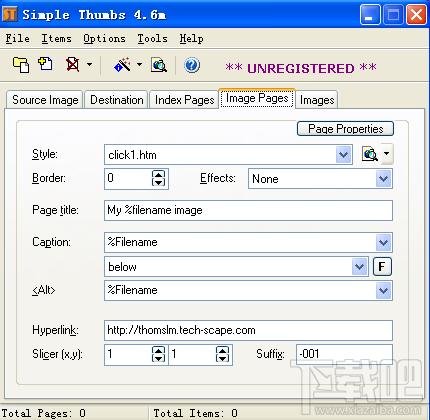This screenshot has height=420, width=430.
Task: Click the delete item red X icon
Action: tap(72, 64)
